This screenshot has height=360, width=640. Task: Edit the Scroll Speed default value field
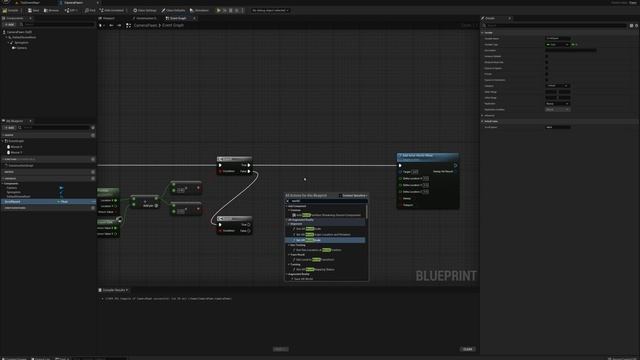(x=558, y=127)
